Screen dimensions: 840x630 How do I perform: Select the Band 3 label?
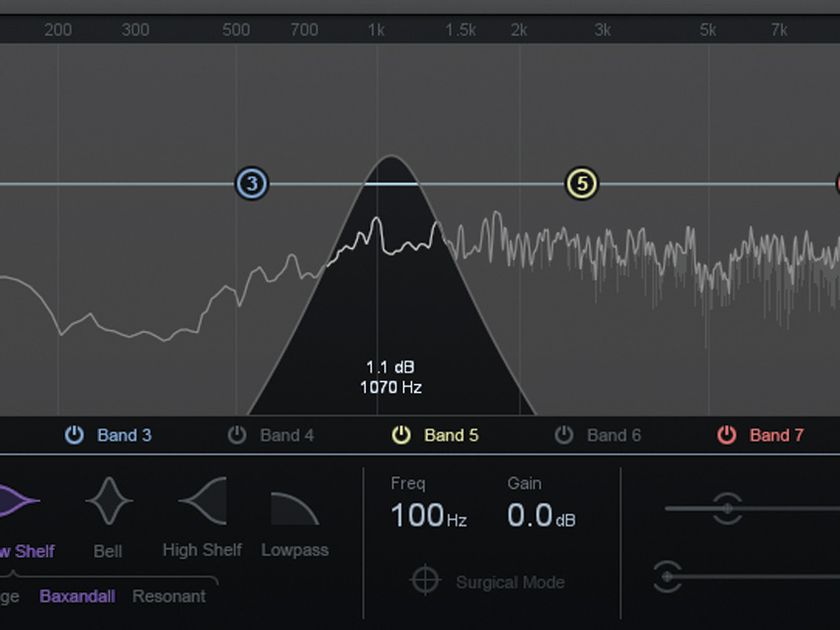click(x=123, y=435)
